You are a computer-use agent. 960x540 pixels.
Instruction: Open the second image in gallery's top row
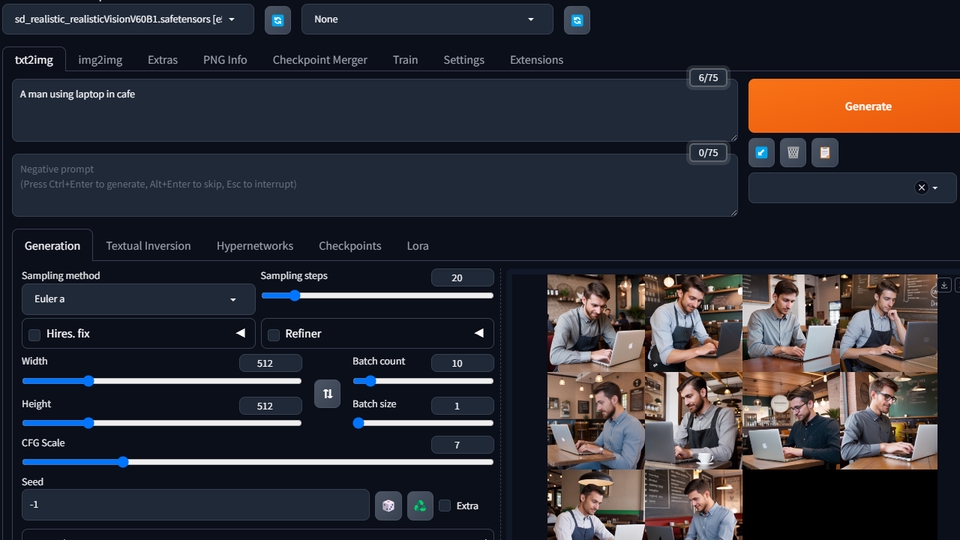693,323
